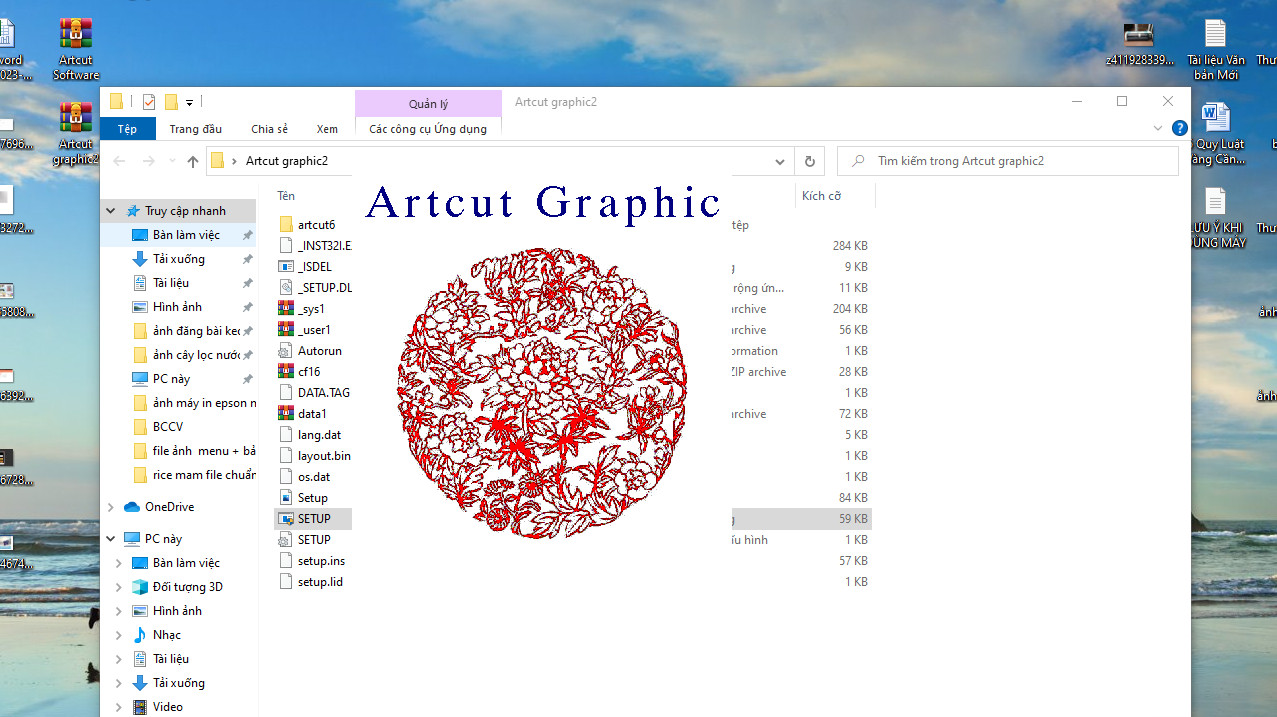Expand Đối tượng 3D under PC này
This screenshot has width=1277, height=717.
point(120,587)
